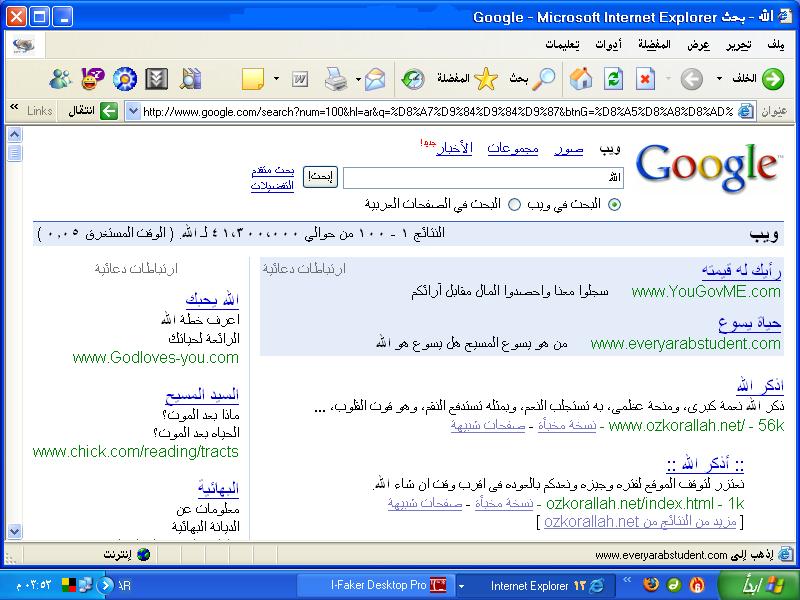Open the أدوات menu
Viewport: 800px width, 600px height.
(x=609, y=45)
